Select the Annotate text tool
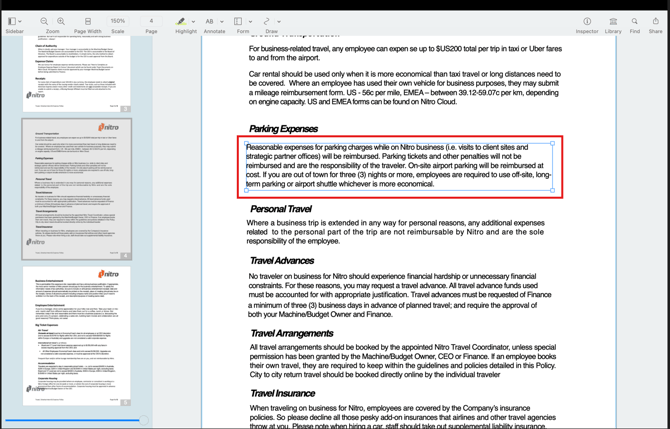Screen dimensions: 670x429 click(x=211, y=20)
